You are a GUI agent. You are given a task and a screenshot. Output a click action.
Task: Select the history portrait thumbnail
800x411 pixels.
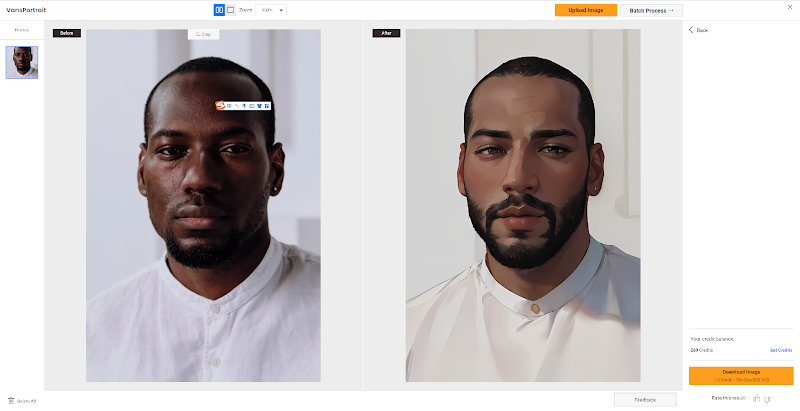tap(22, 62)
